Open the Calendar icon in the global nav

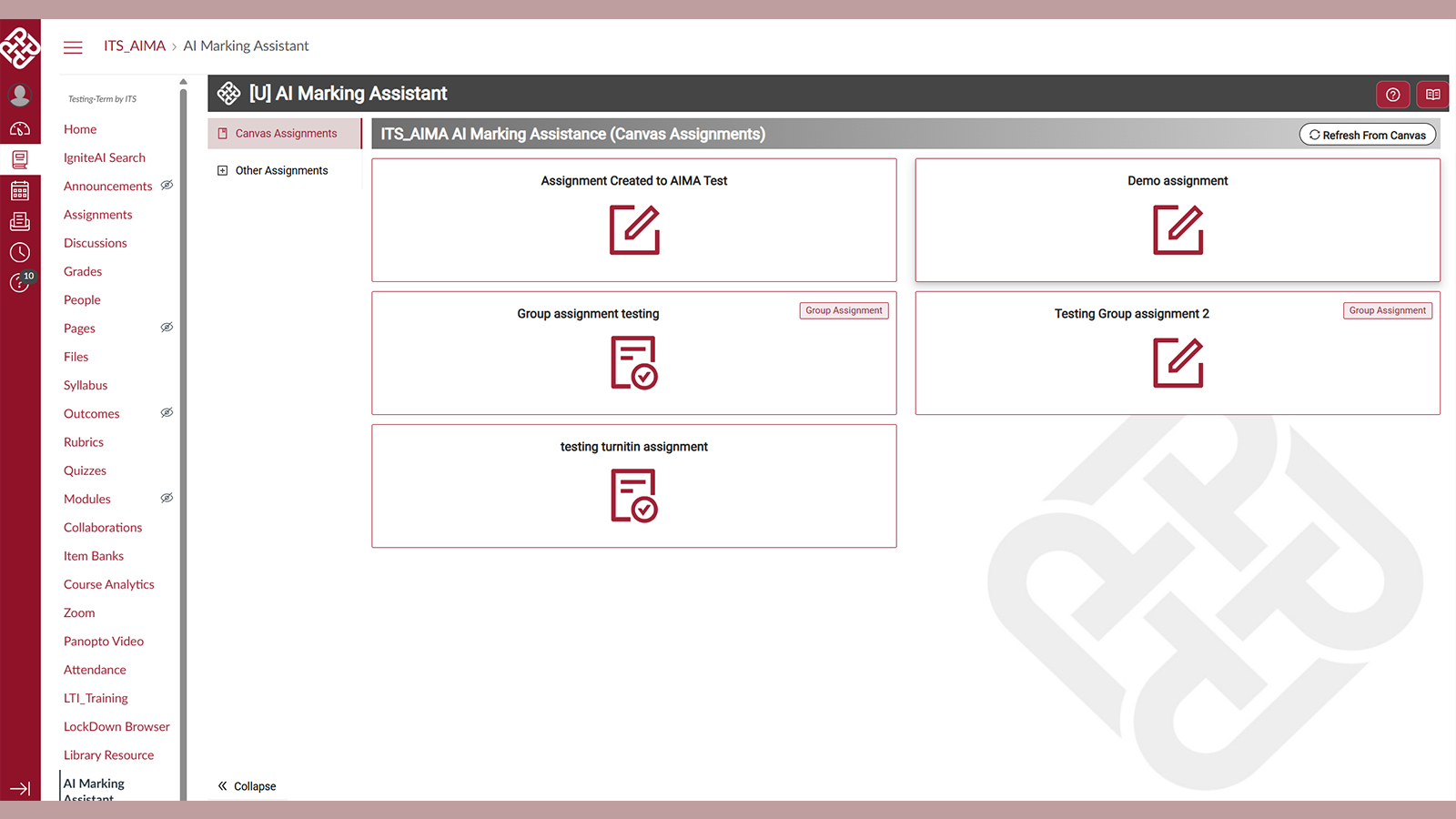(x=20, y=190)
